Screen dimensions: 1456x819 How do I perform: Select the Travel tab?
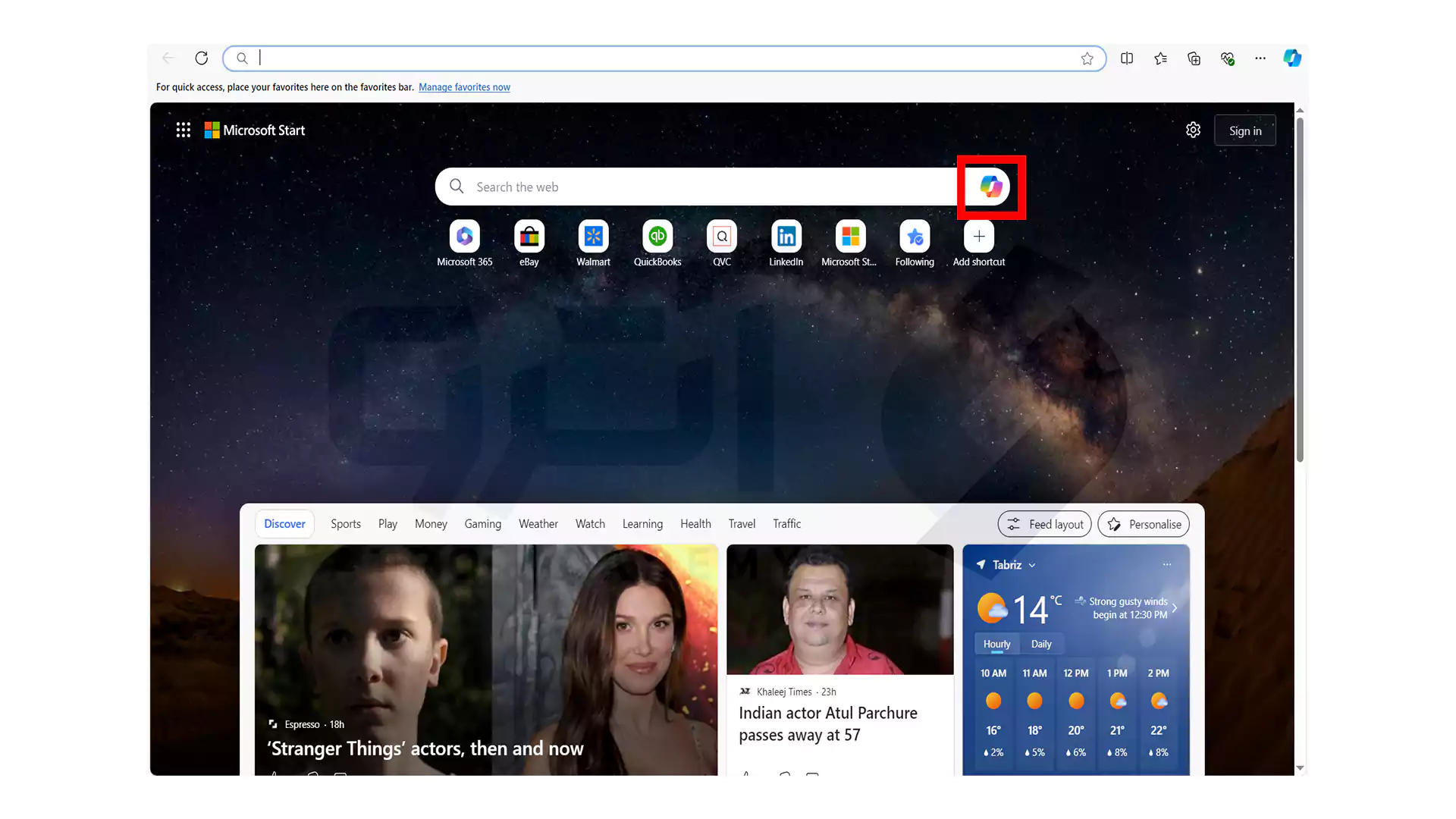pyautogui.click(x=742, y=524)
